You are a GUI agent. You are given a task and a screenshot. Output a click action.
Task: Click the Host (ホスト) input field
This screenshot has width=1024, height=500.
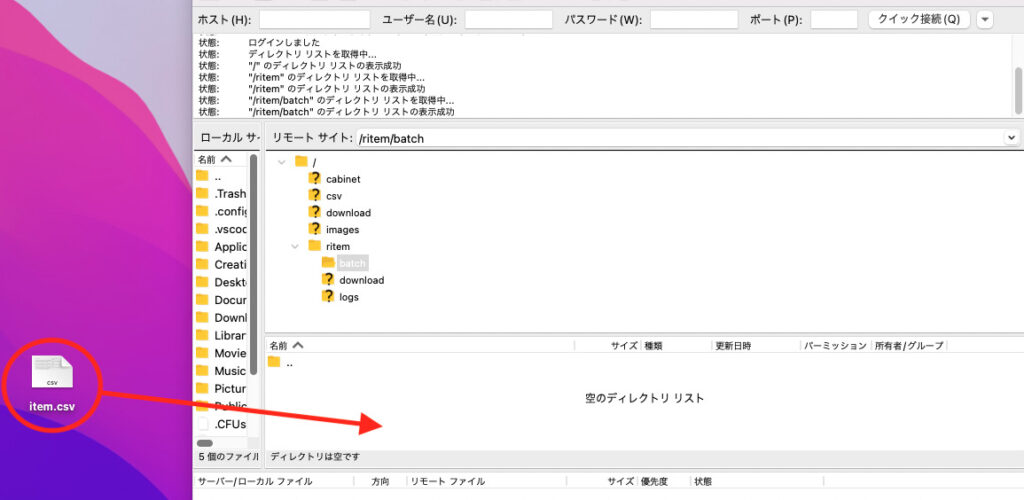[314, 20]
